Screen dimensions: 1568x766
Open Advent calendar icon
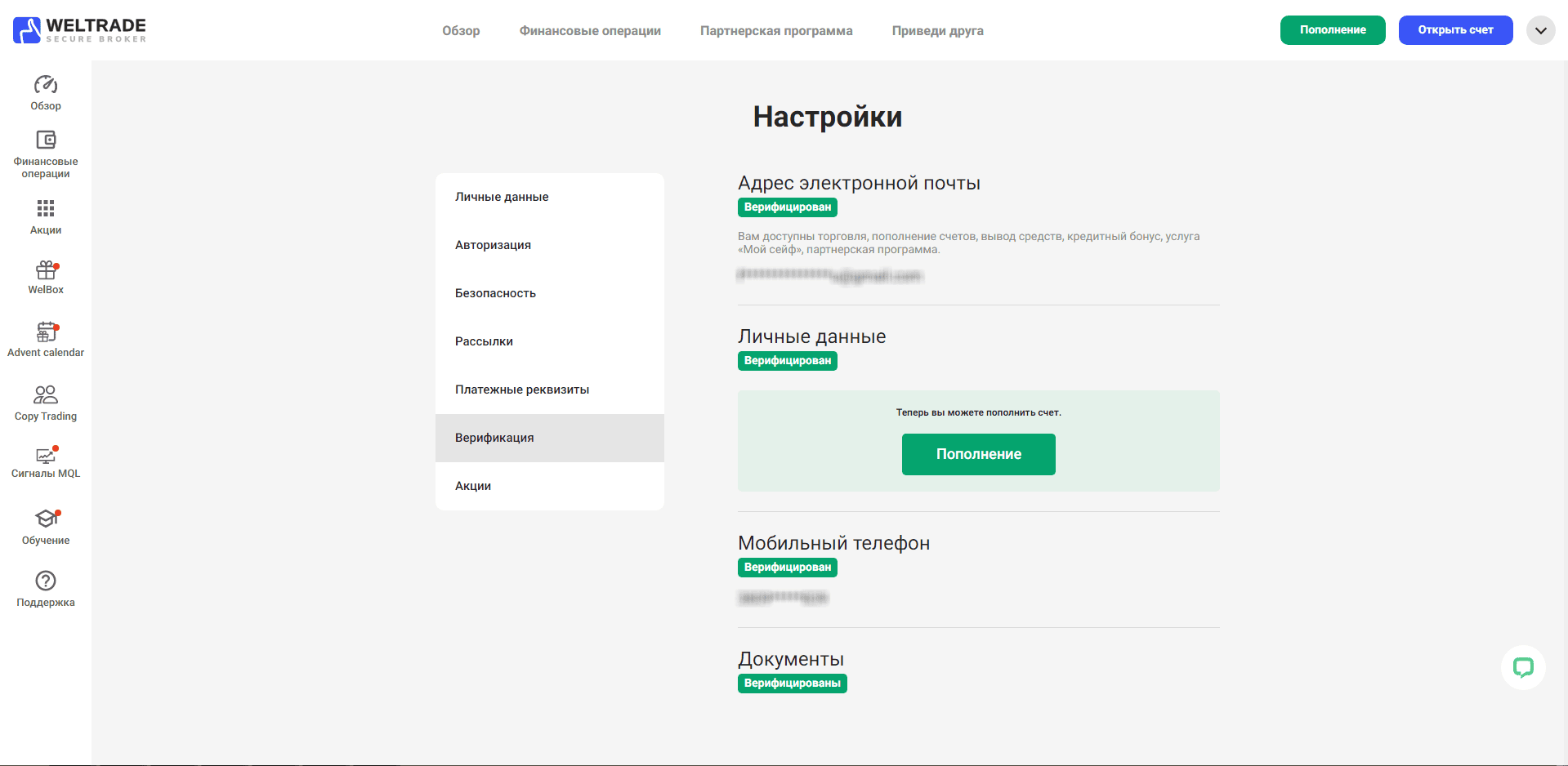coord(47,332)
